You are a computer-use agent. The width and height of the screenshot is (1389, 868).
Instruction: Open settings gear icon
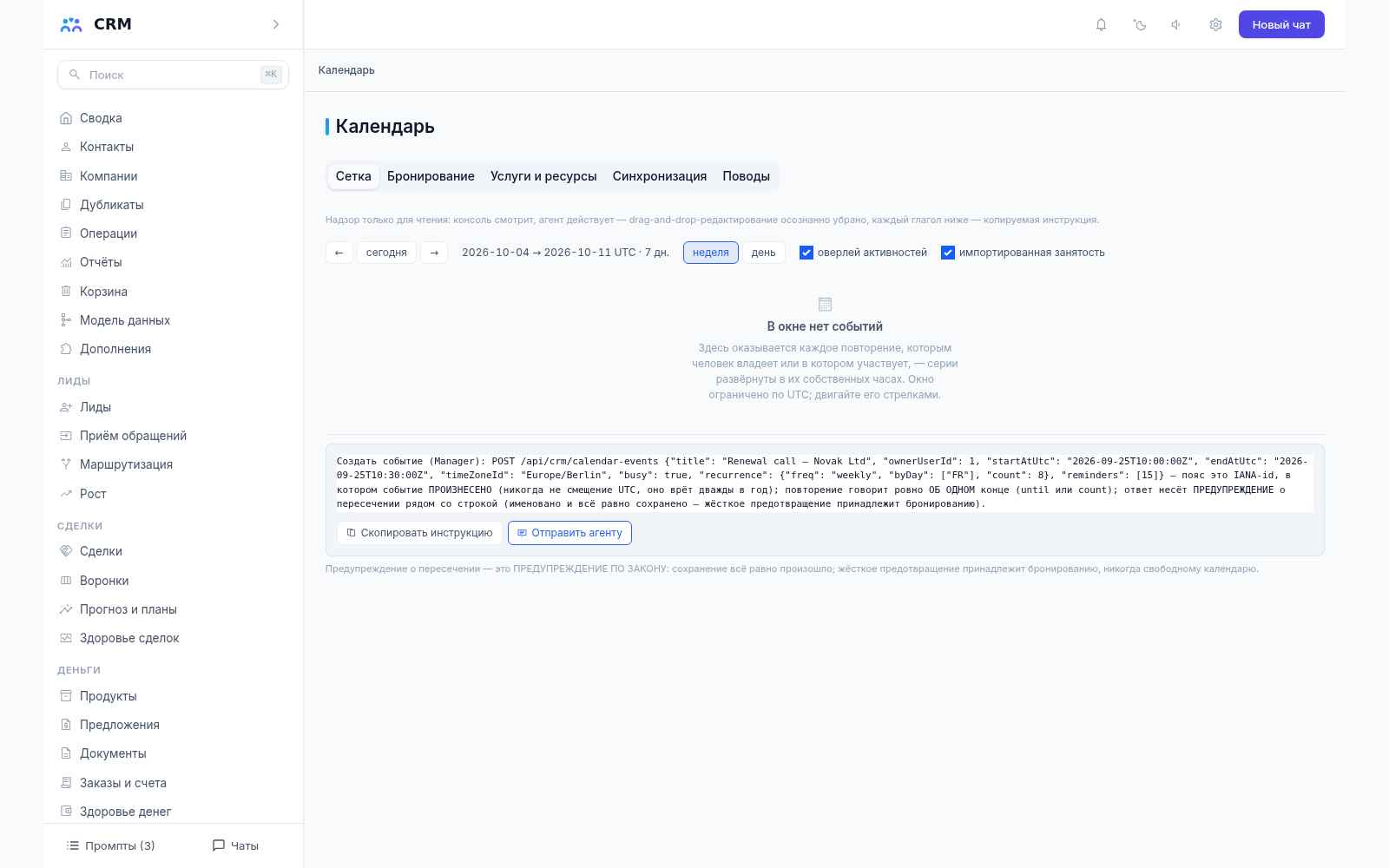pos(1215,24)
